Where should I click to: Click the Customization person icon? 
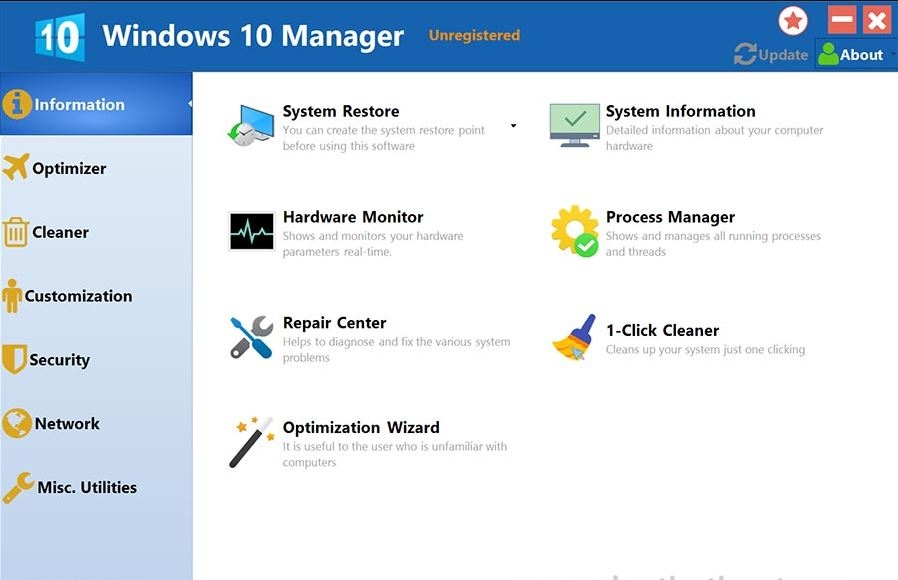pos(11,295)
